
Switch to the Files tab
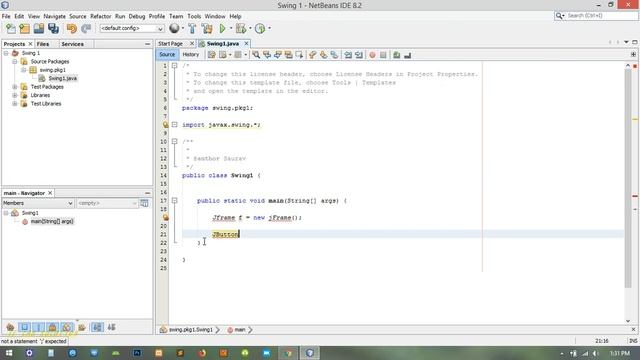click(x=43, y=44)
